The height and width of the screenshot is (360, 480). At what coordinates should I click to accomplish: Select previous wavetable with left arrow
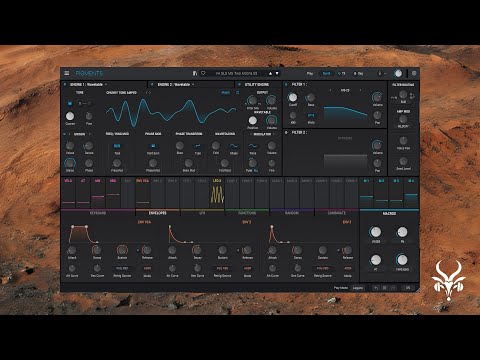146,92
